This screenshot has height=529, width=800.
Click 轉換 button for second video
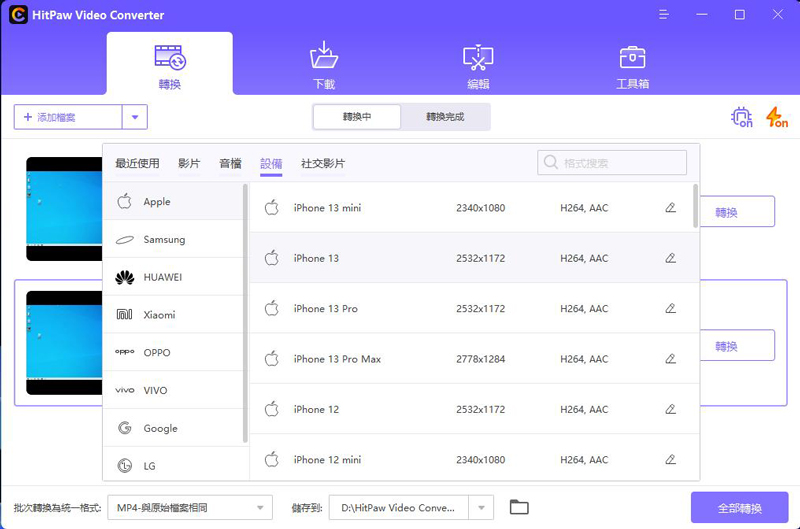click(x=737, y=346)
